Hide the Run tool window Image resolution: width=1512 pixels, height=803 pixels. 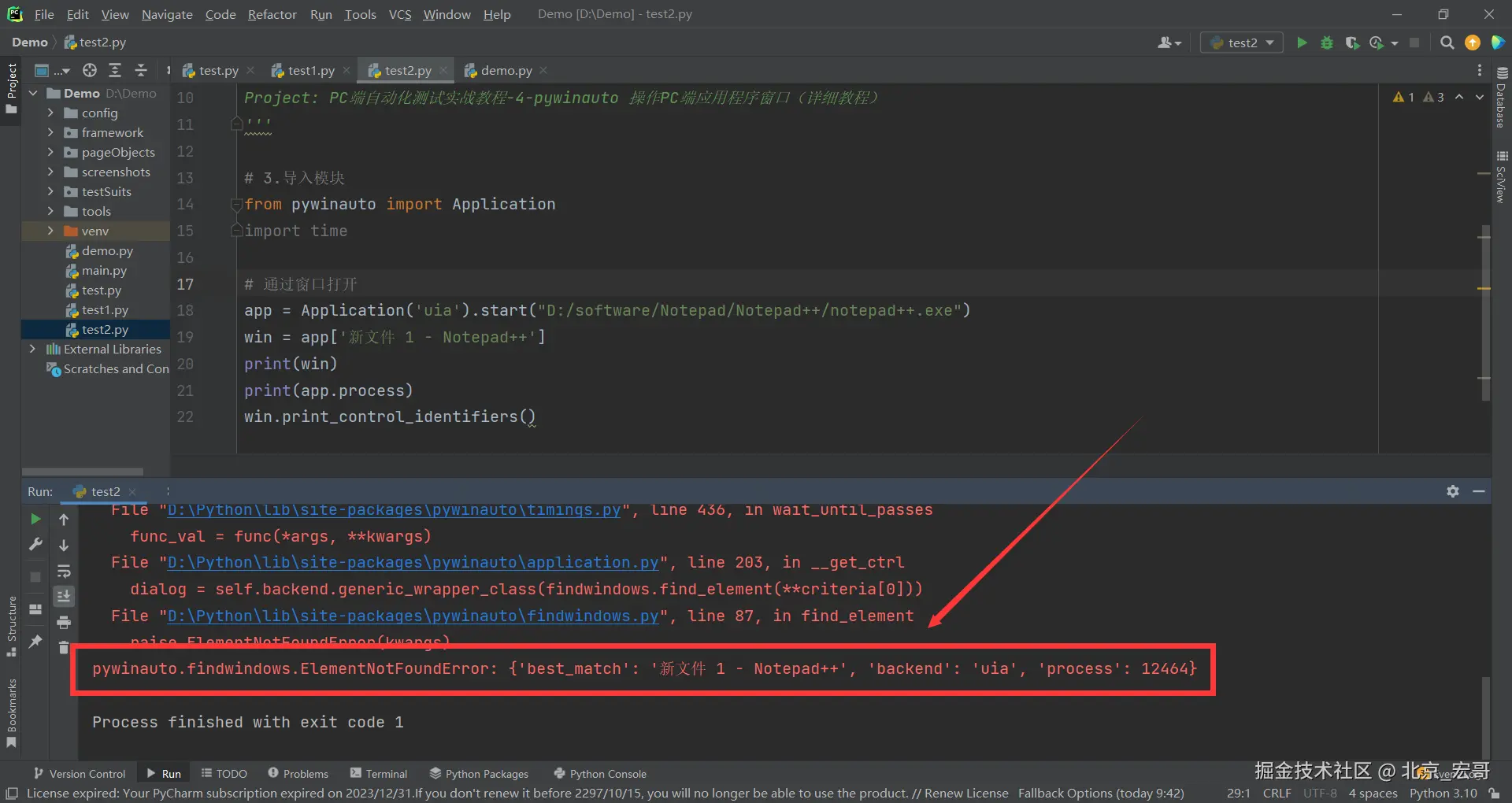click(x=1479, y=491)
